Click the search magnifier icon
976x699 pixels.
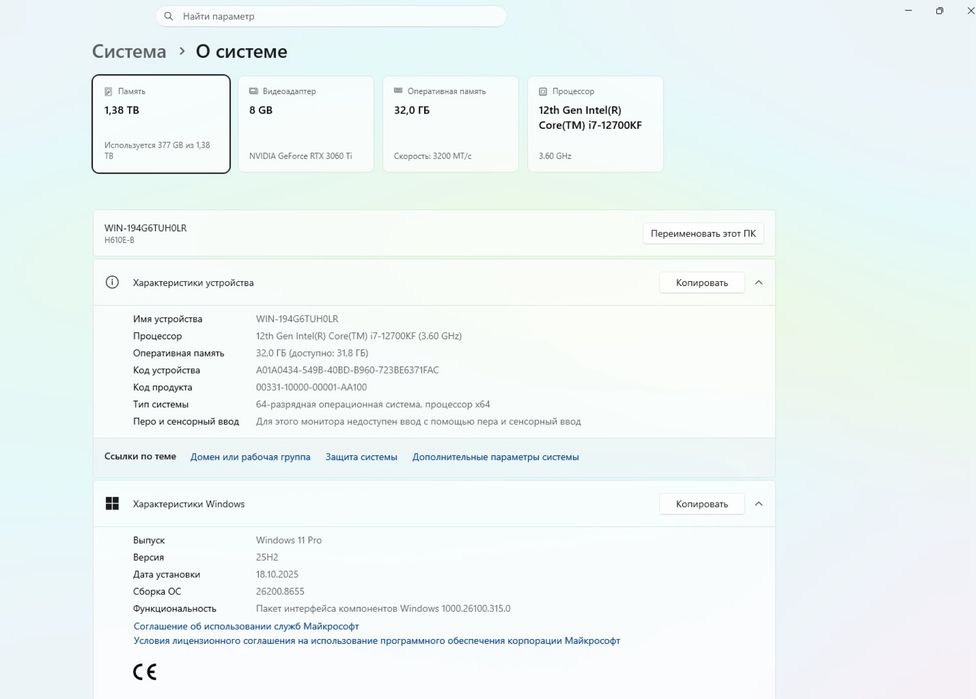coord(168,16)
